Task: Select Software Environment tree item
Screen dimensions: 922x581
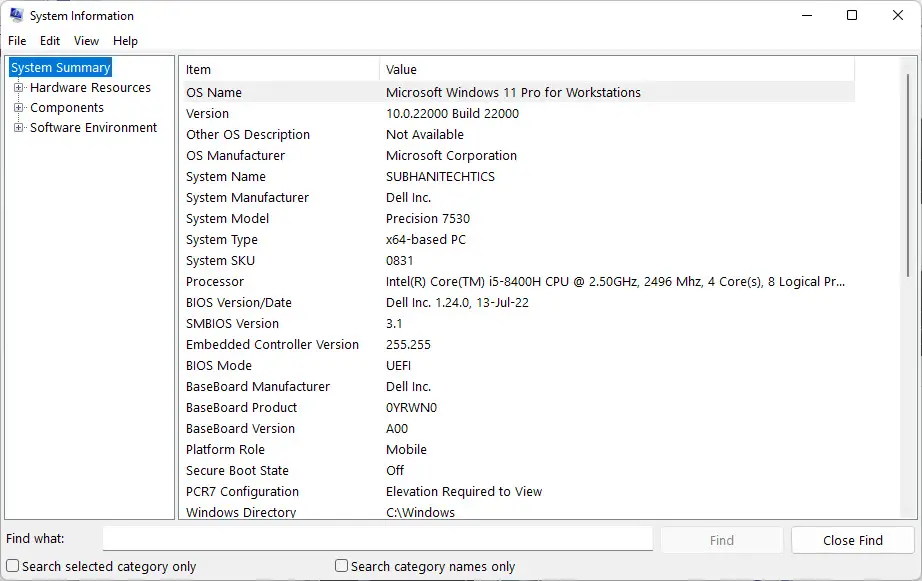Action: pos(93,128)
